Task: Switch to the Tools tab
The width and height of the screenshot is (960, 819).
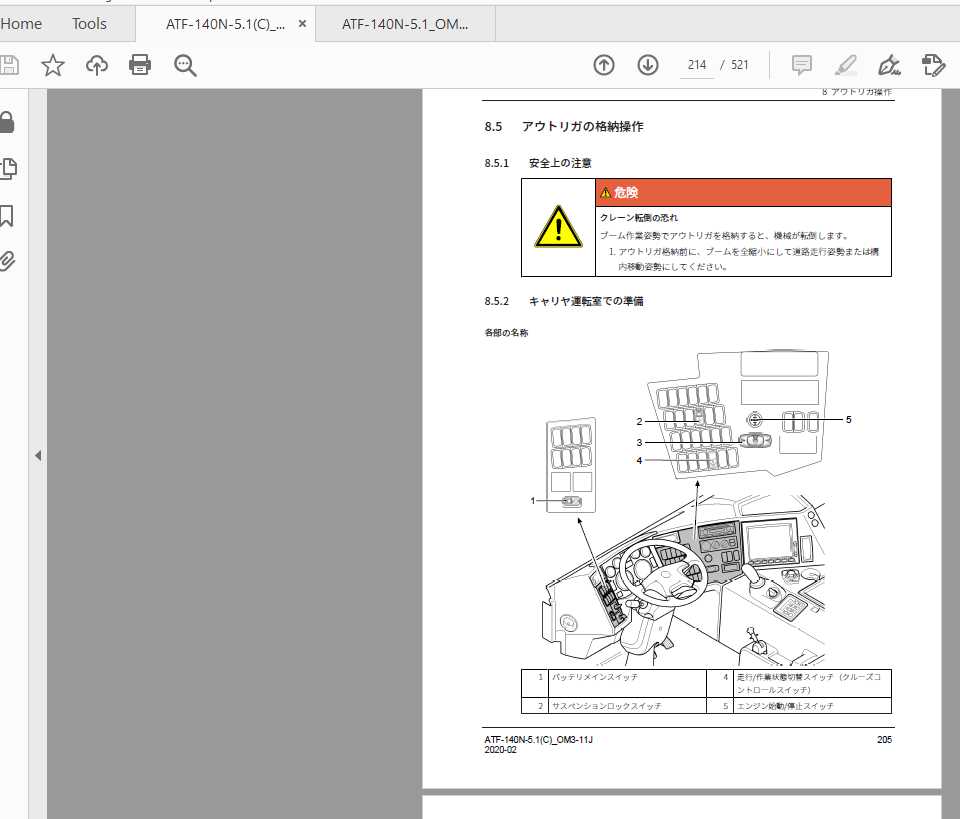Action: tap(89, 24)
